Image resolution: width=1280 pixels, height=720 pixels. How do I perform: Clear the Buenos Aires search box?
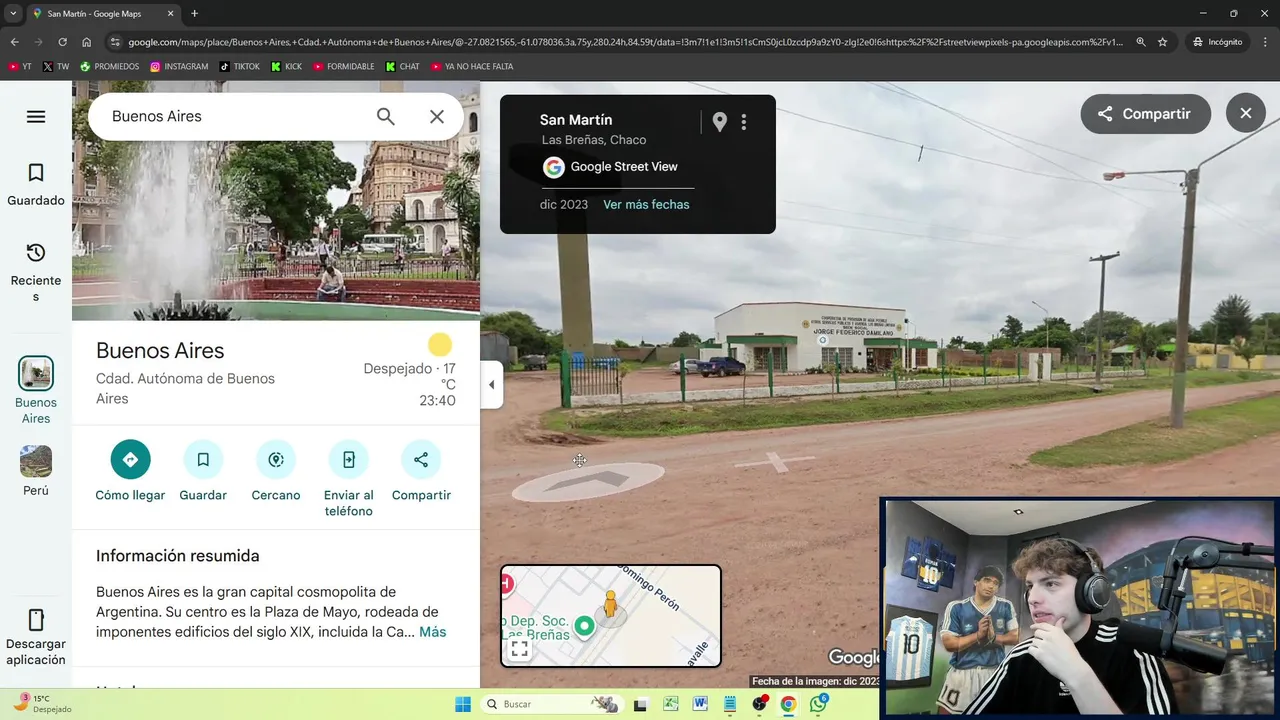437,117
